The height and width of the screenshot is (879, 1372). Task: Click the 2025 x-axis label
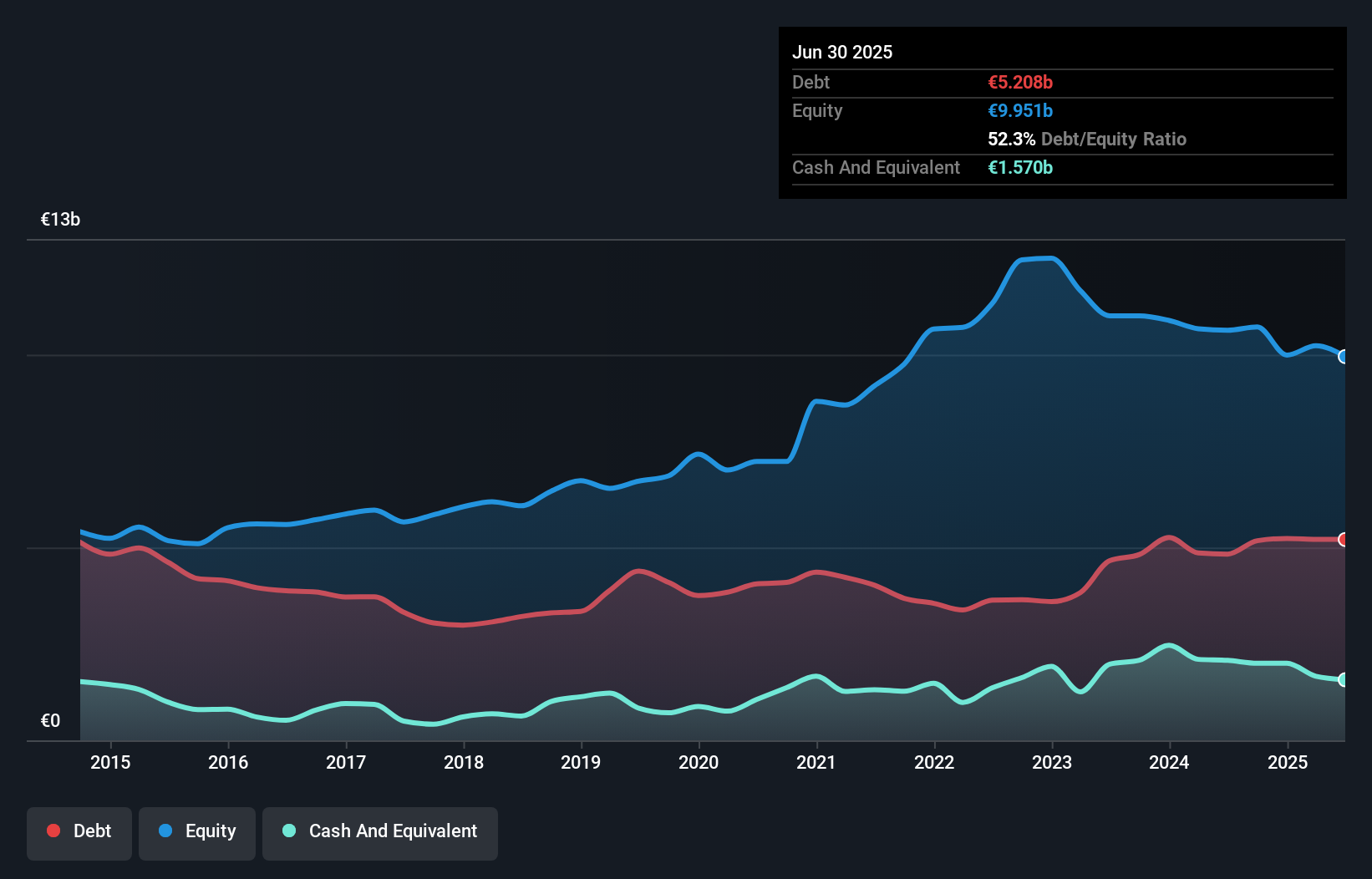pyautogui.click(x=1288, y=762)
